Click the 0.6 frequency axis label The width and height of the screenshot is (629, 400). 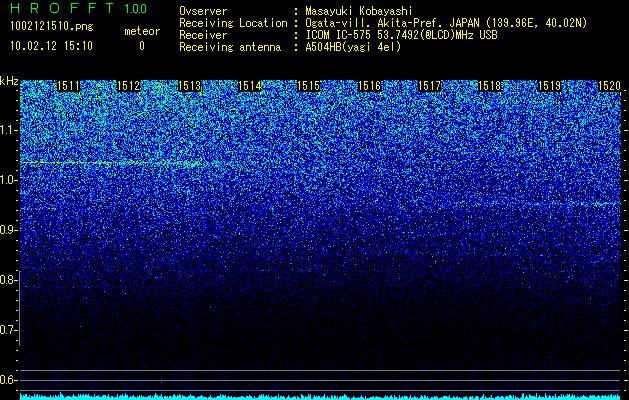8,380
